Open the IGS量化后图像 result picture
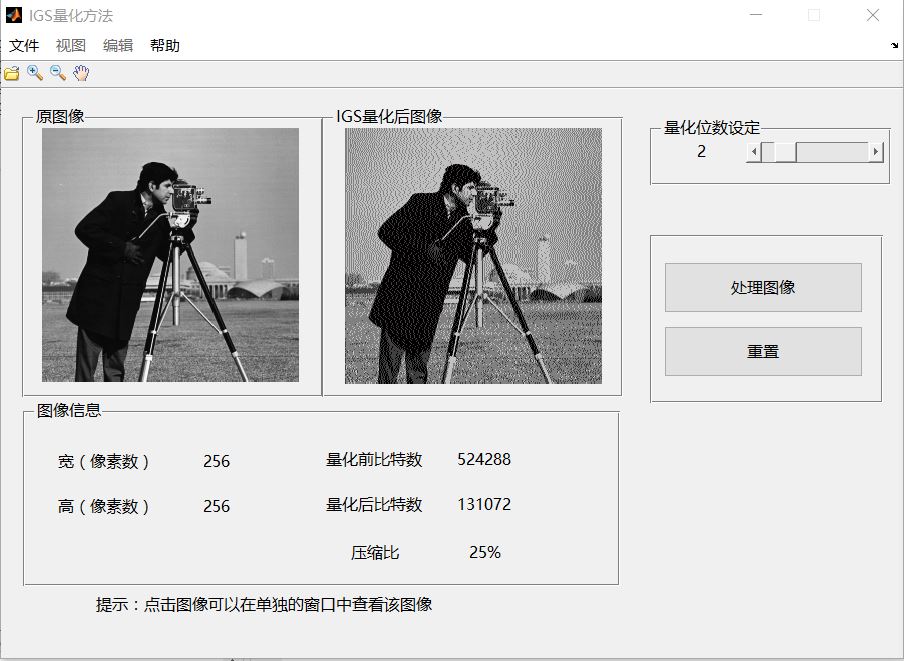Screen dimensions: 904x661 tap(473, 255)
